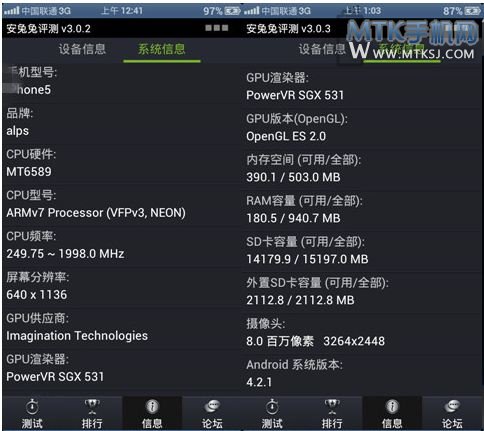Tap the 97% battery icon in status bar
The width and height of the screenshot is (484, 431).
[232, 11]
